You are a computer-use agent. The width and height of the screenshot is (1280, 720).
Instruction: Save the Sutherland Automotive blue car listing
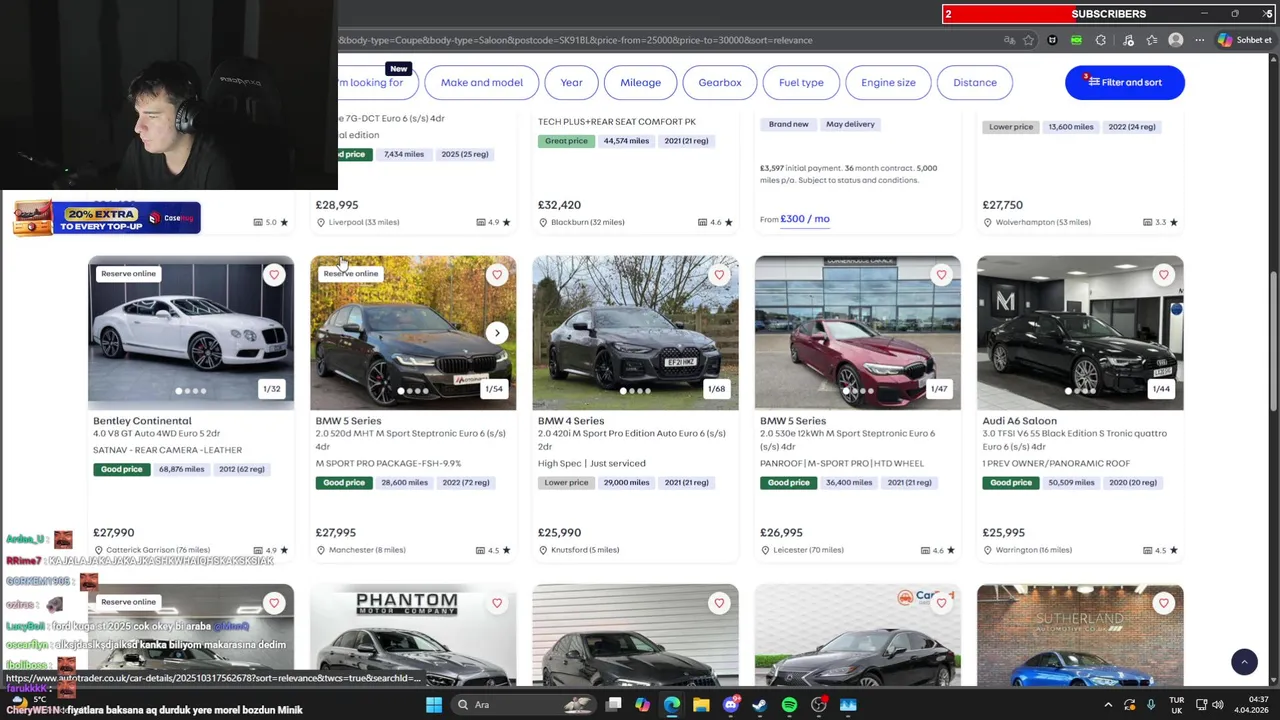pos(1163,603)
